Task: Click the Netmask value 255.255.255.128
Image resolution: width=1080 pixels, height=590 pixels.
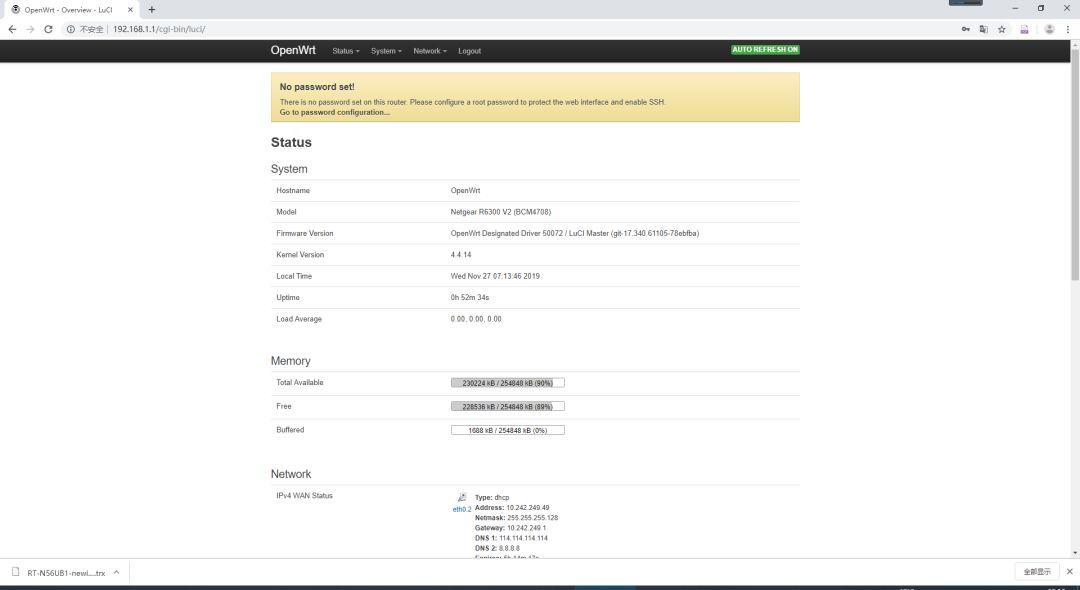Action: 532,518
